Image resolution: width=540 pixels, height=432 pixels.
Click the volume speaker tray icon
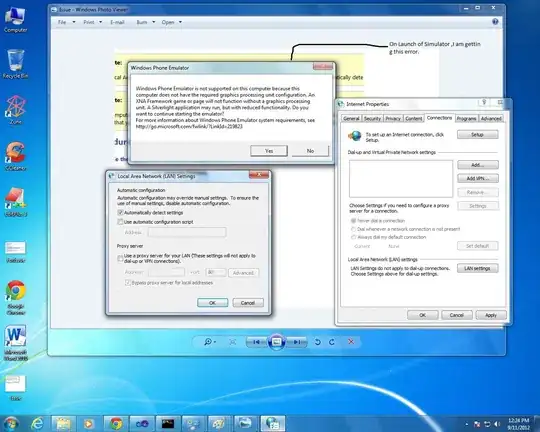point(497,424)
